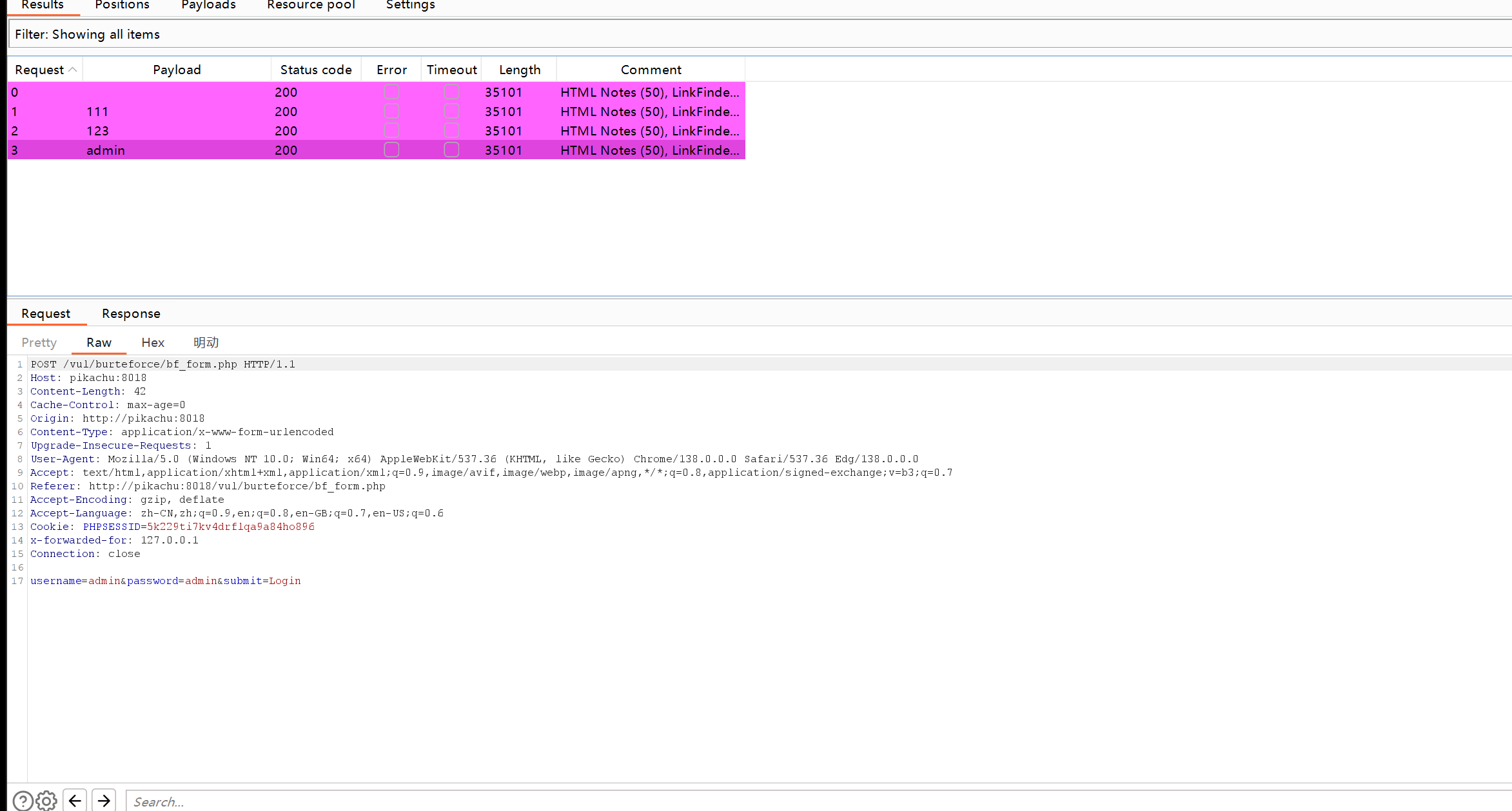Open the Resource pool tab
This screenshot has height=811, width=1512.
(311, 5)
